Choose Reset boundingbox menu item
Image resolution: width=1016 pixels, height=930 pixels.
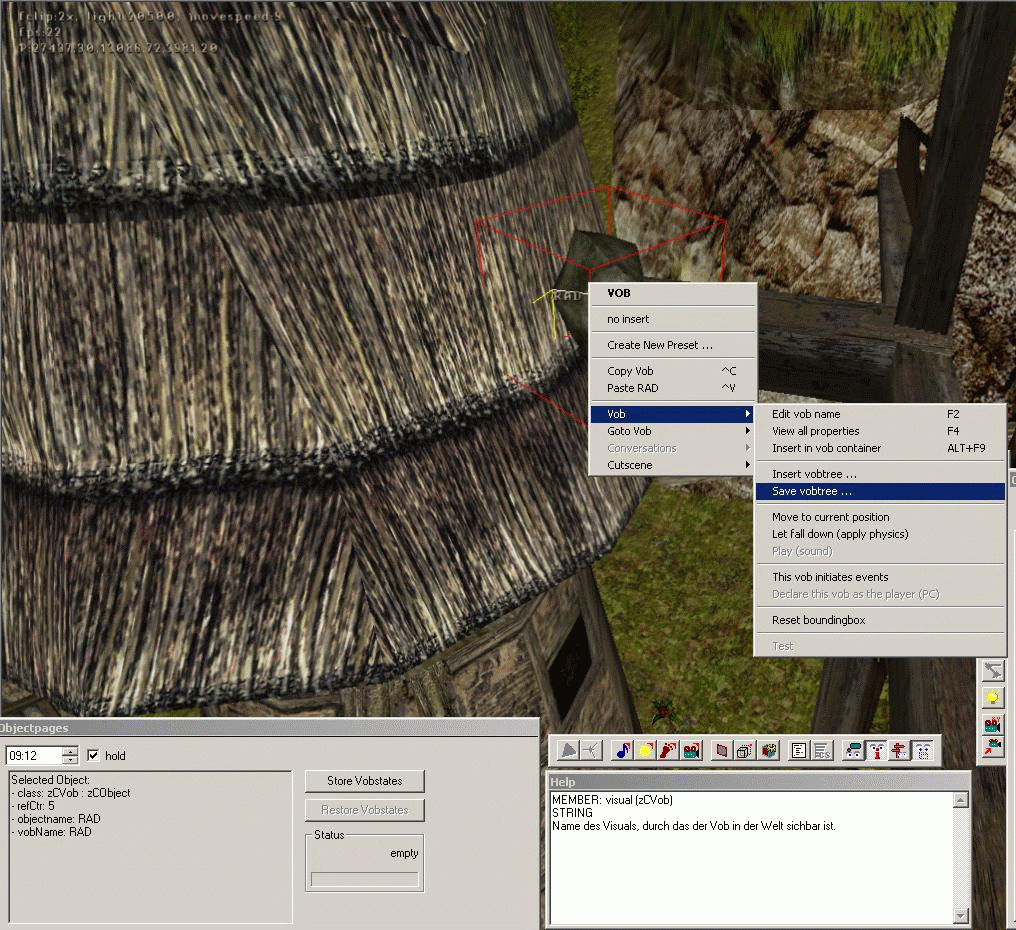pos(880,620)
